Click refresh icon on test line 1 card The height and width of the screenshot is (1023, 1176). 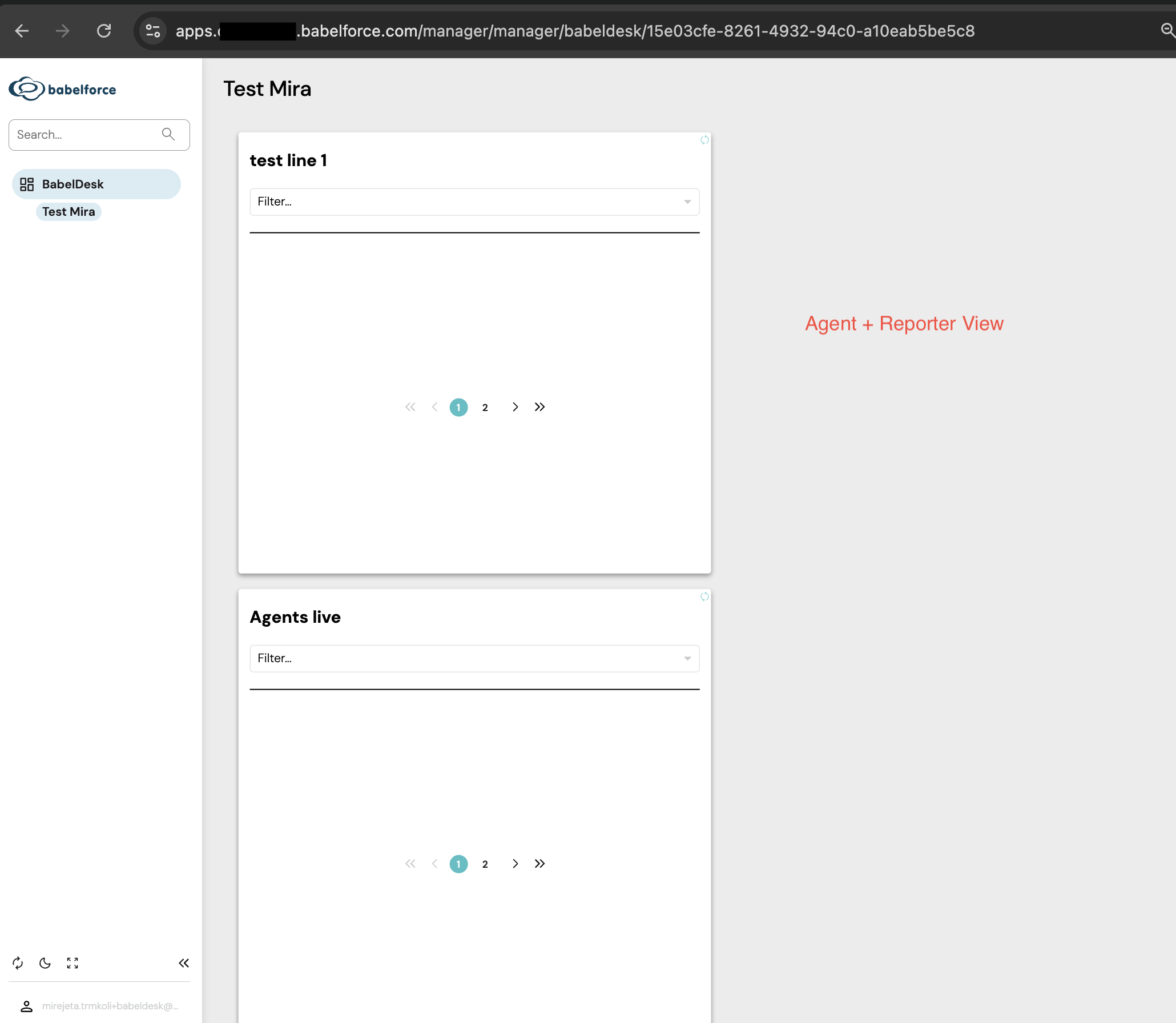click(x=704, y=140)
